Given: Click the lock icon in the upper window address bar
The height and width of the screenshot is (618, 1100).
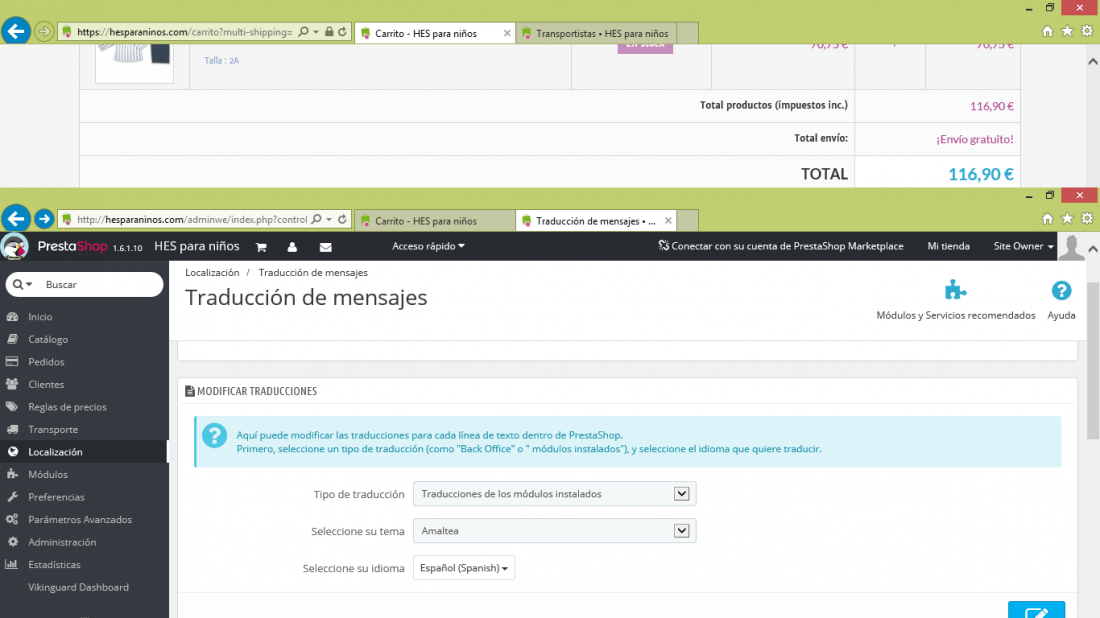Looking at the screenshot, I should point(329,32).
